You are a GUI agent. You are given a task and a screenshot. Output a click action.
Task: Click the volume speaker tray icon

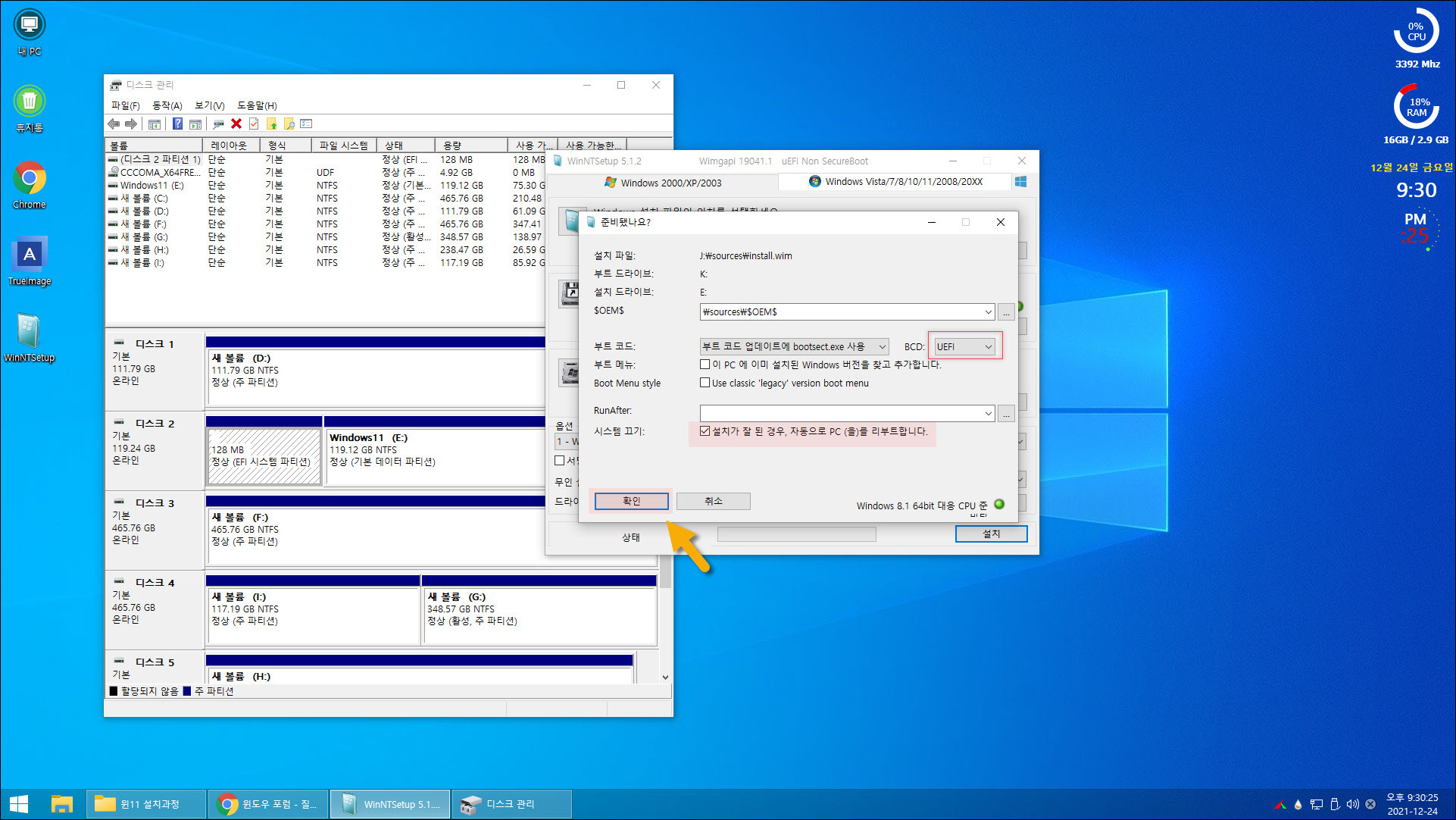[x=1352, y=804]
